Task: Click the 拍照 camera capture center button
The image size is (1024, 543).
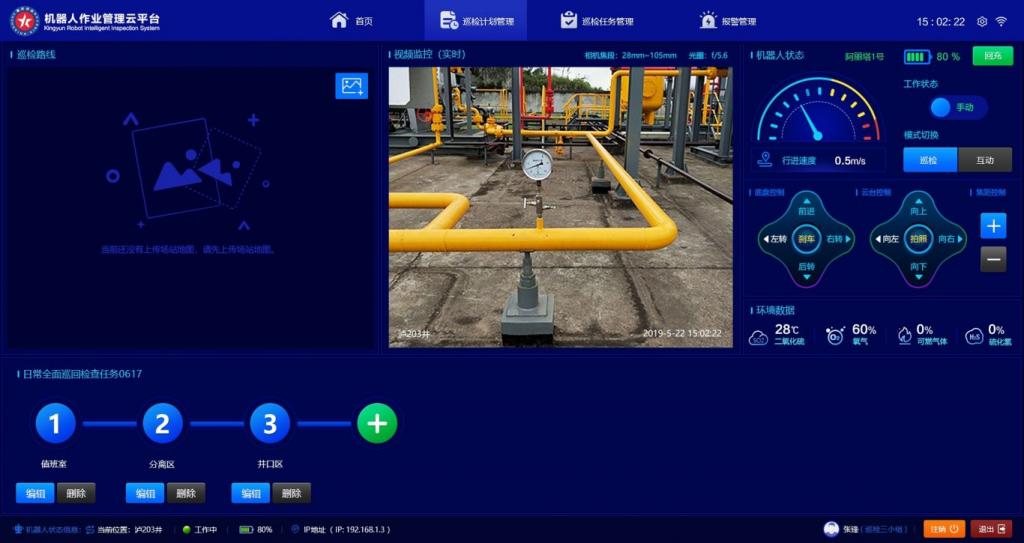Action: tap(918, 239)
